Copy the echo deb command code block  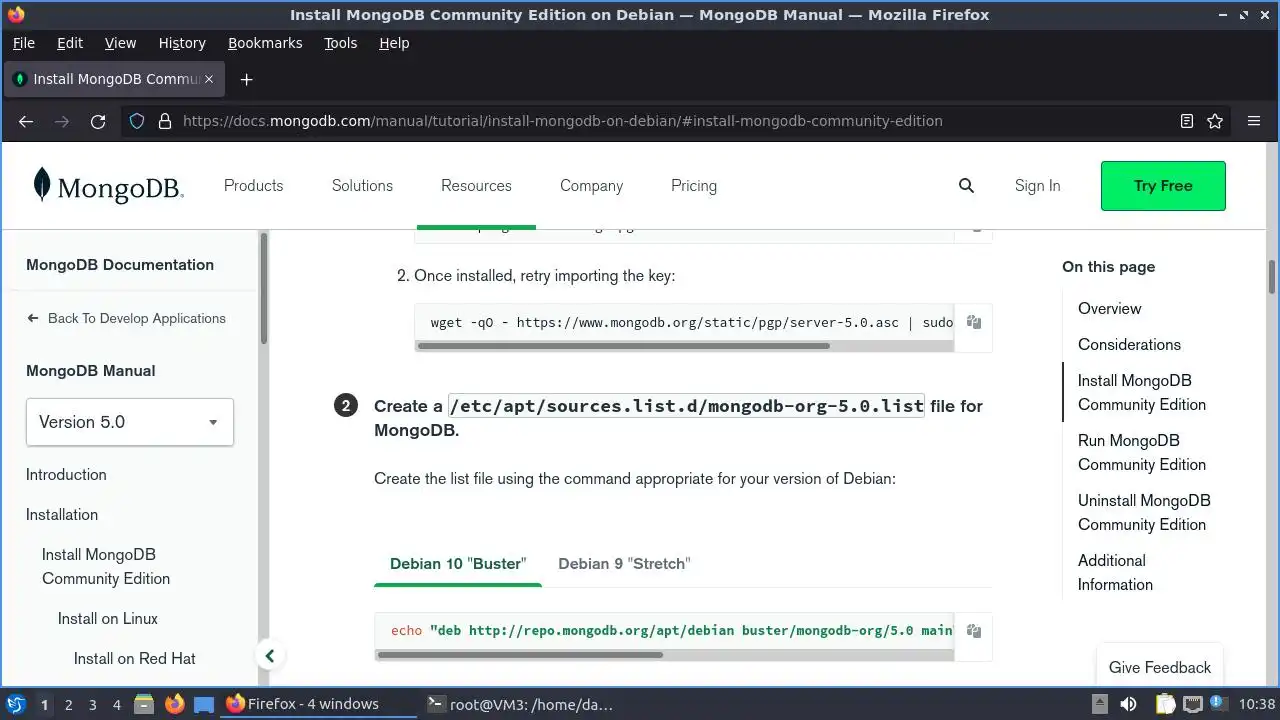974,631
